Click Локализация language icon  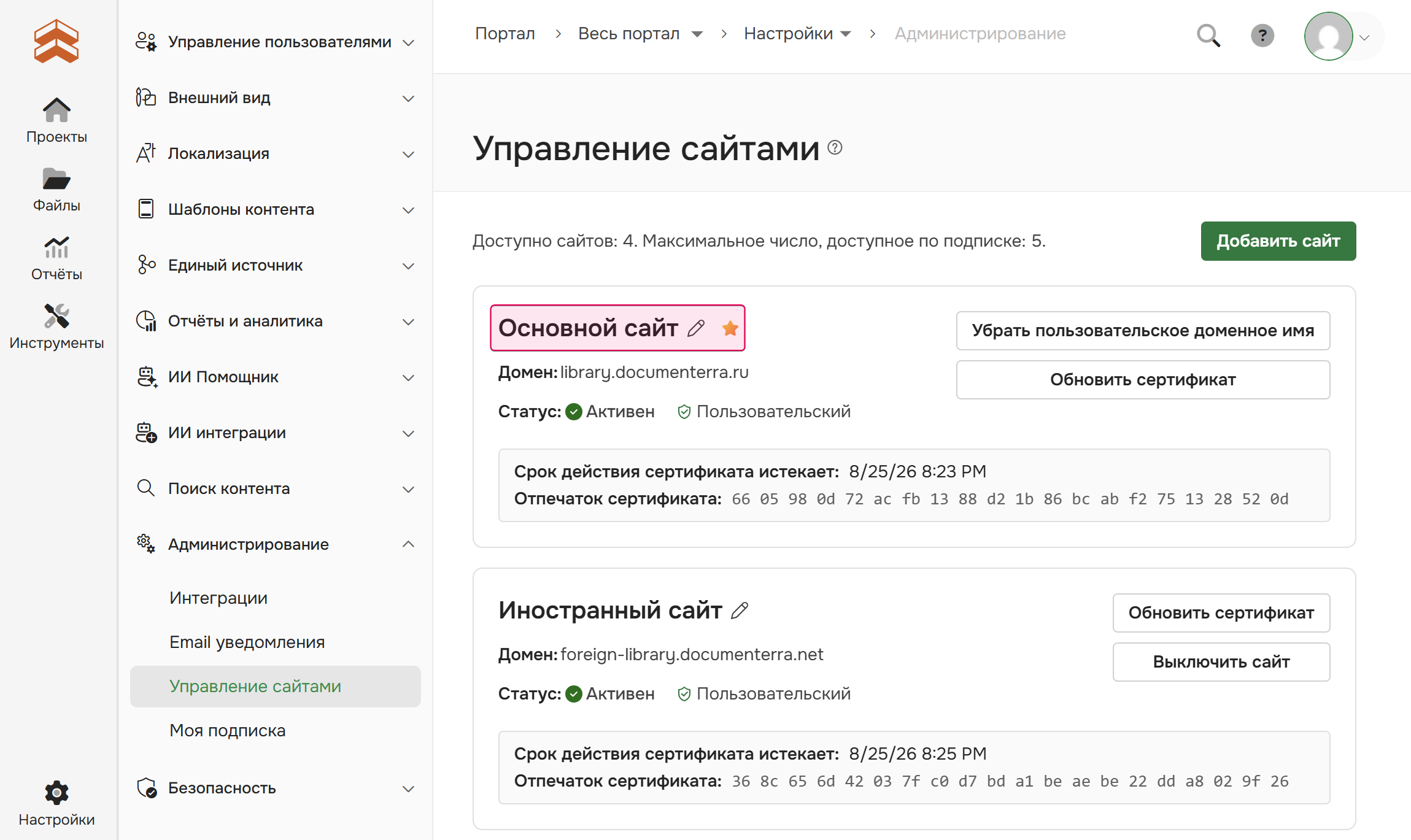(146, 153)
